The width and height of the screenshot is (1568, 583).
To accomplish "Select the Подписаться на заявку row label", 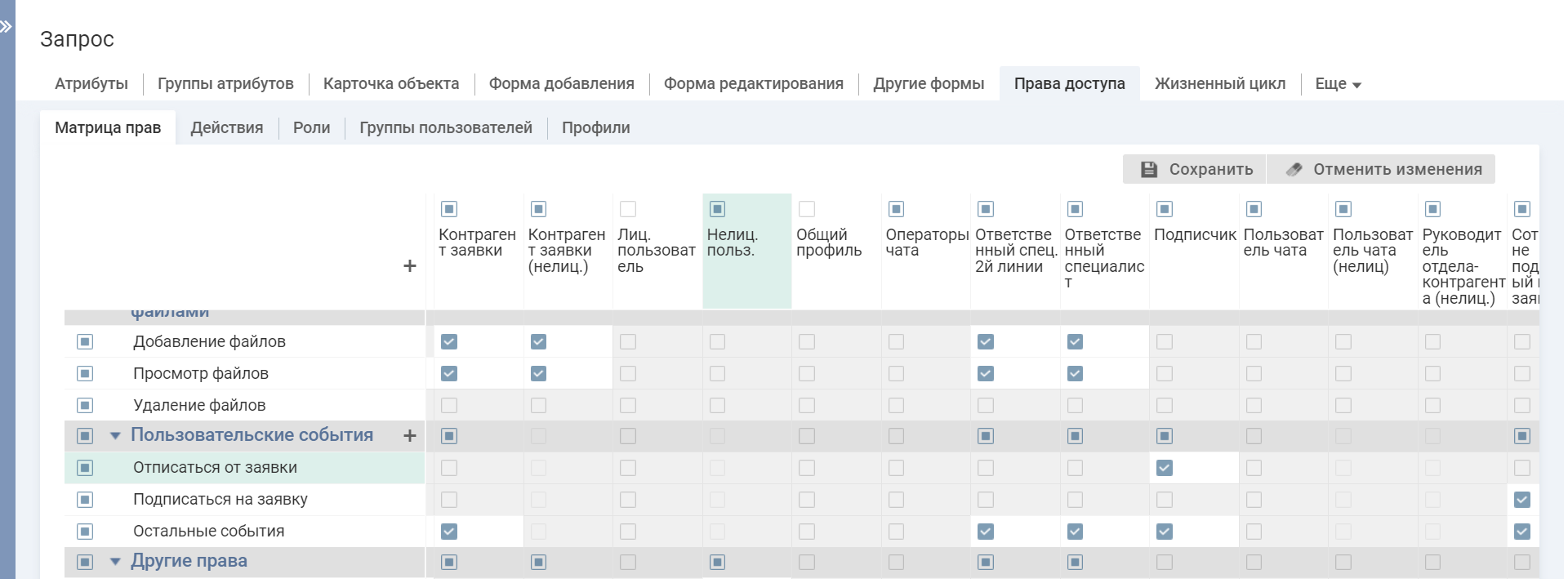I will click(x=220, y=500).
